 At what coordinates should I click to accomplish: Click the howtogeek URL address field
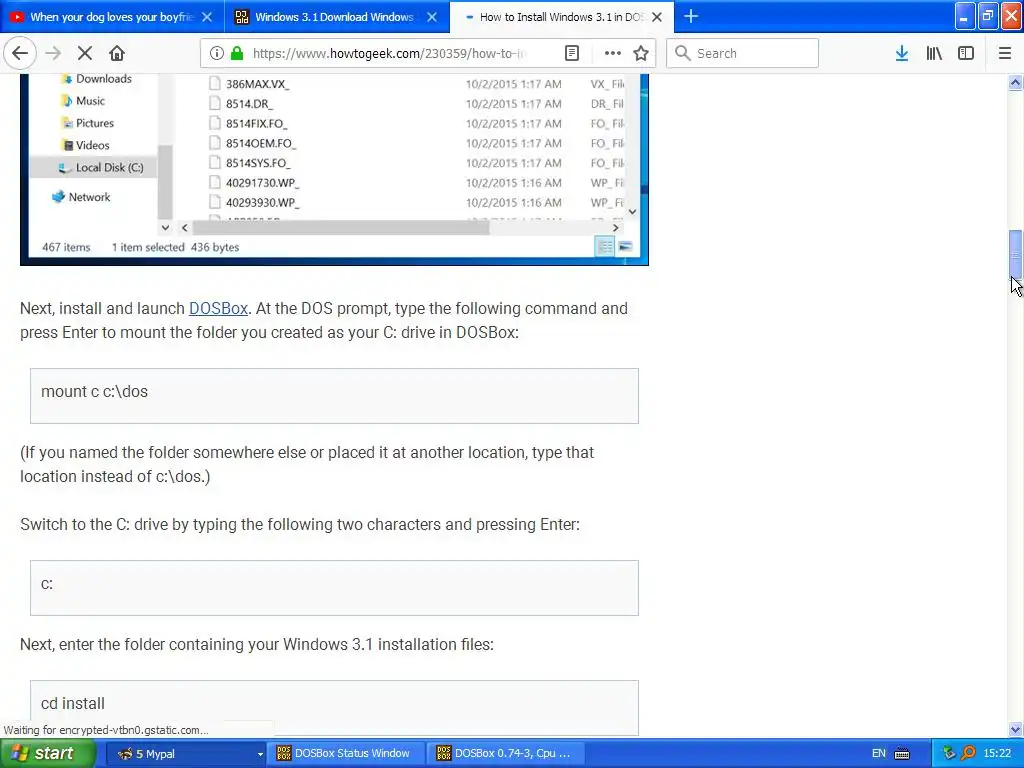389,53
